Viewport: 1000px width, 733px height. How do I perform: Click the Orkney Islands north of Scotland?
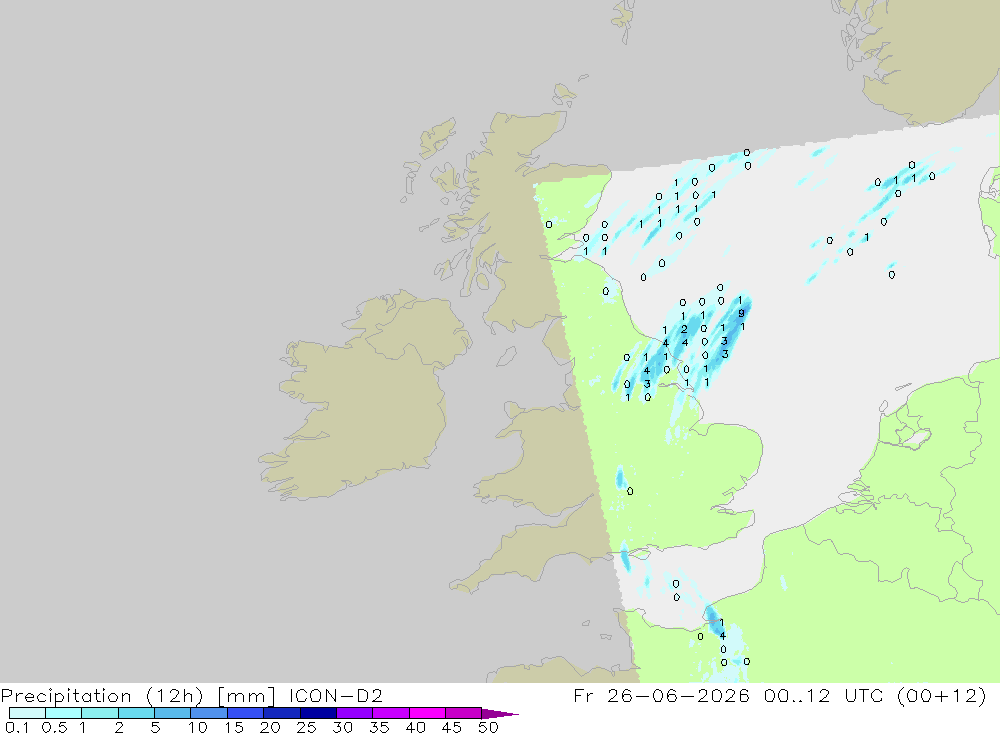tap(566, 94)
